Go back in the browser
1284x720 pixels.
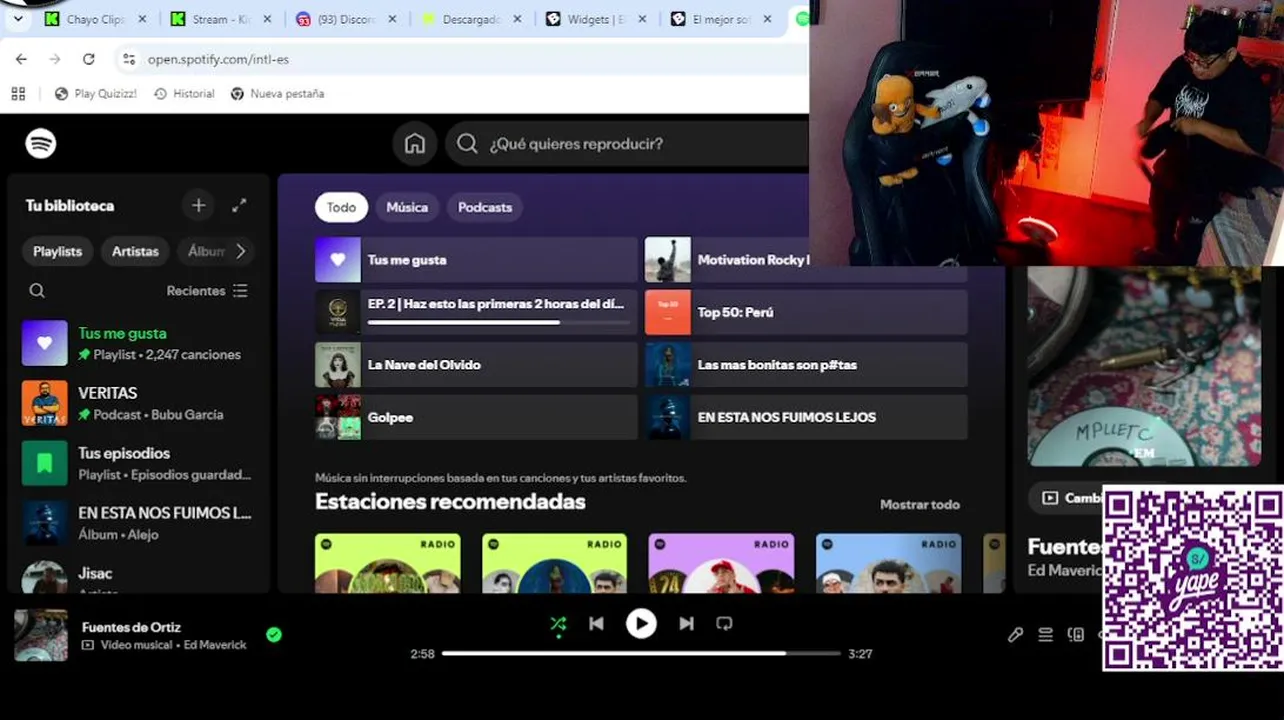click(22, 59)
